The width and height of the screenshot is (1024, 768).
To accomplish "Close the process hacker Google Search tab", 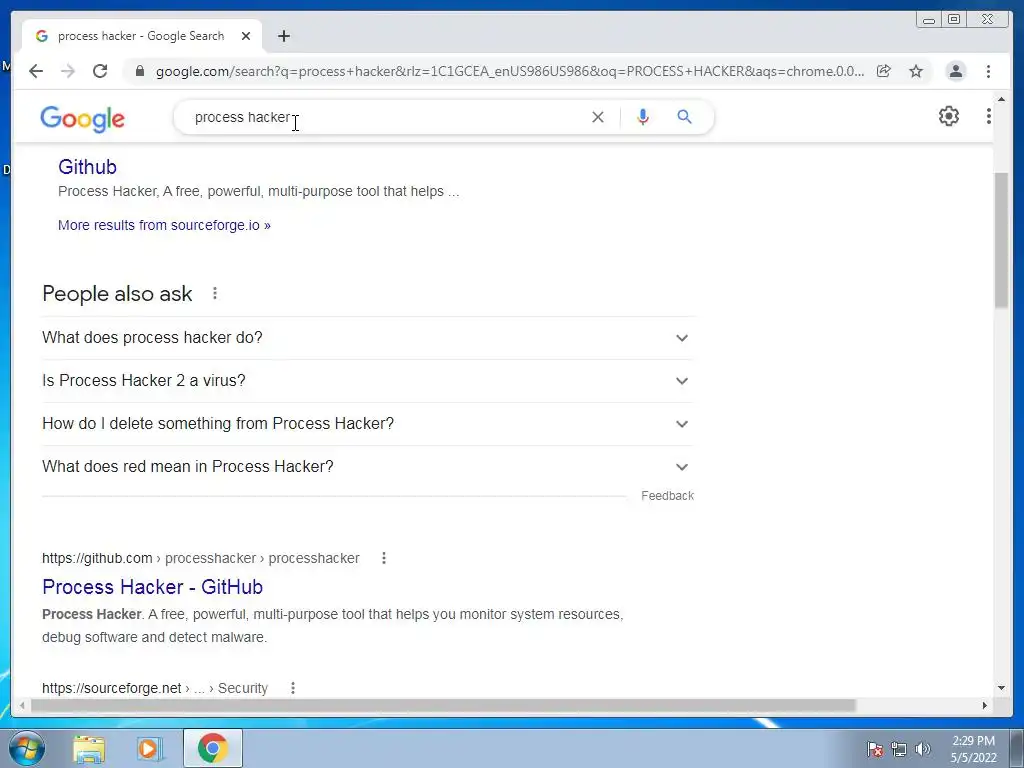I will click(246, 36).
